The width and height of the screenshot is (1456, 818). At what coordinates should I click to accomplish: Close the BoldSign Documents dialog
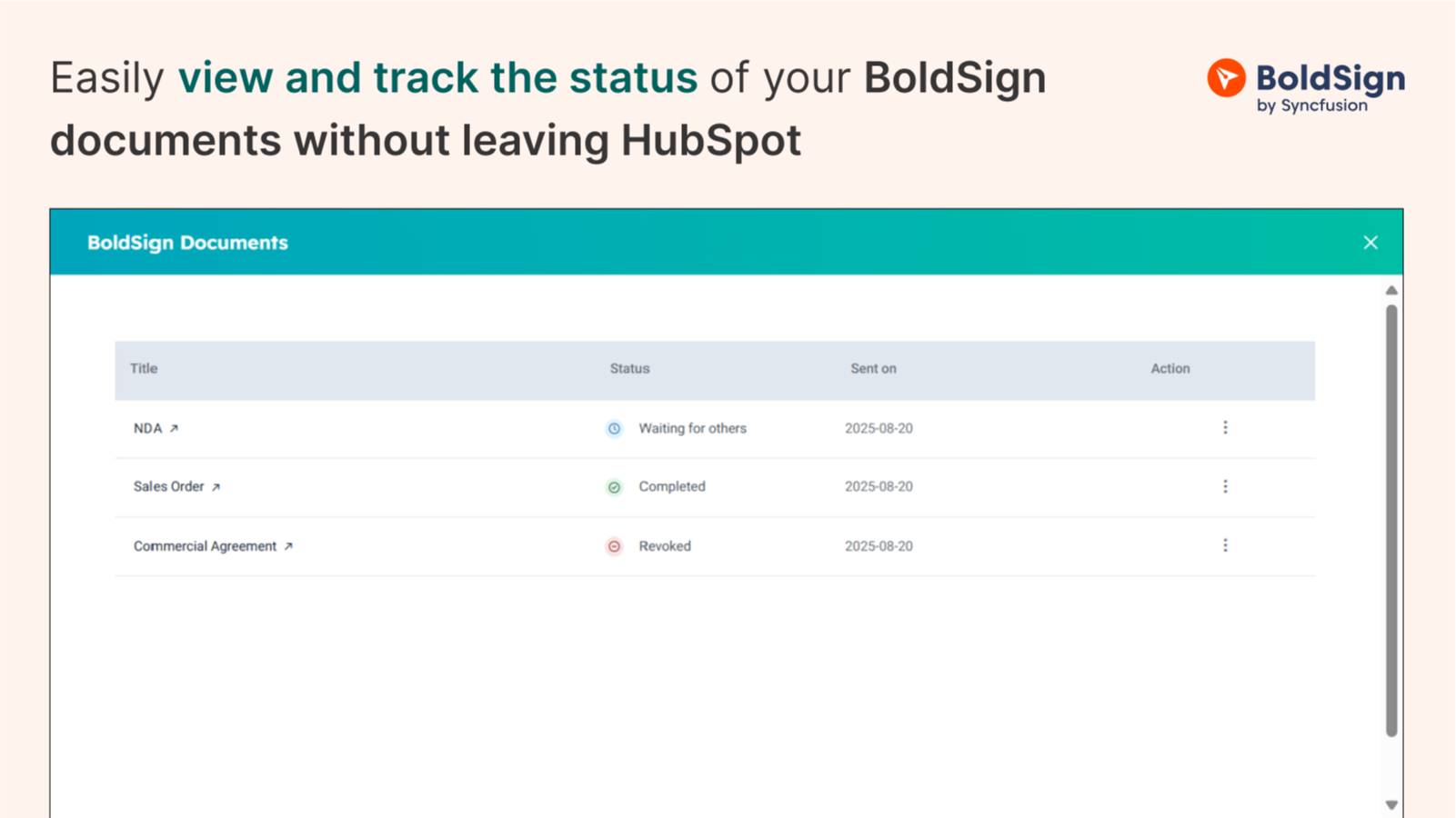[x=1370, y=243]
